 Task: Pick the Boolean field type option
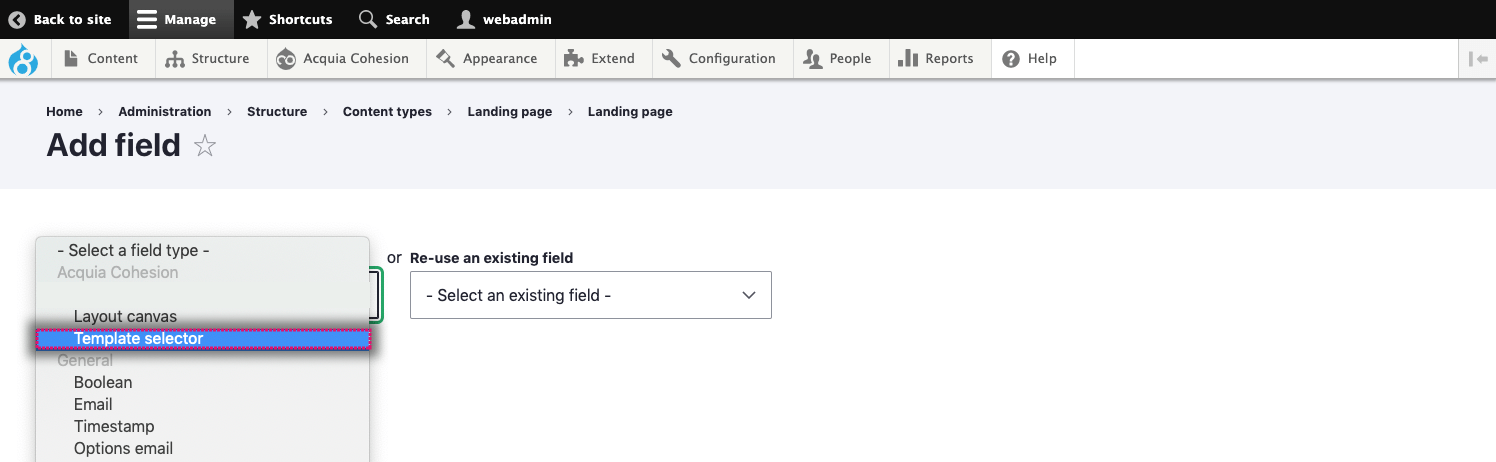click(x=203, y=382)
